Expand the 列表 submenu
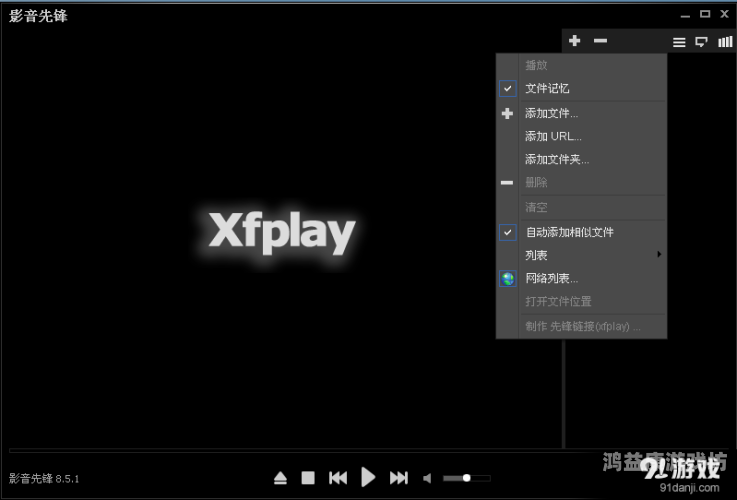This screenshot has width=737, height=500. tap(581, 255)
